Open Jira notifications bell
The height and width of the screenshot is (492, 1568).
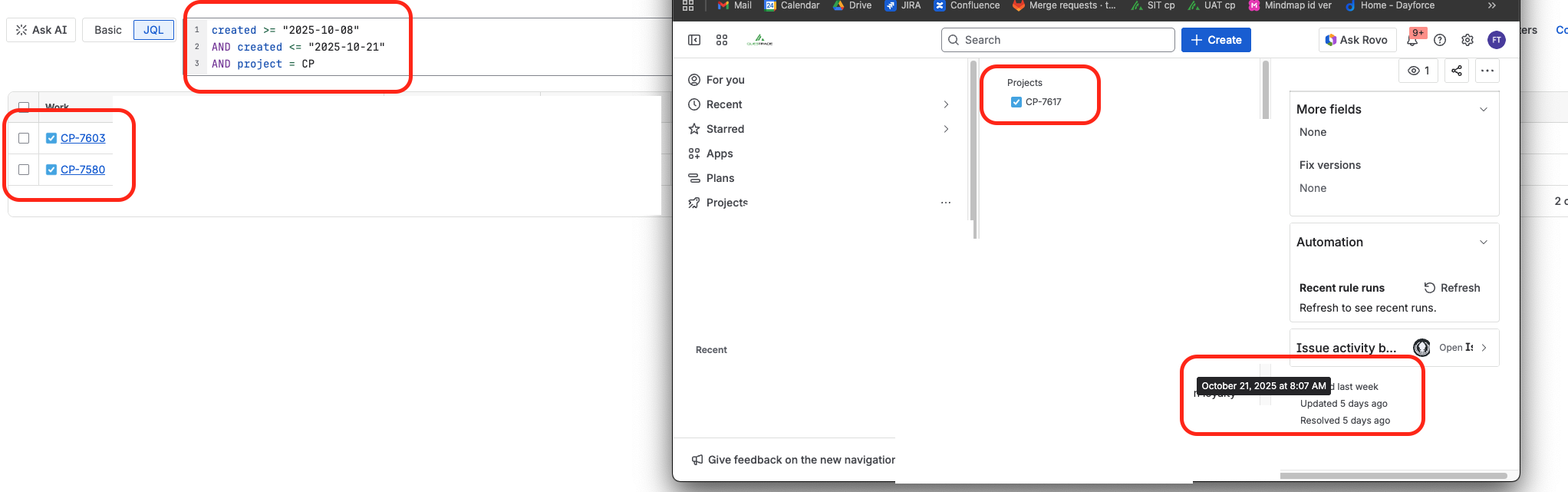point(1412,40)
